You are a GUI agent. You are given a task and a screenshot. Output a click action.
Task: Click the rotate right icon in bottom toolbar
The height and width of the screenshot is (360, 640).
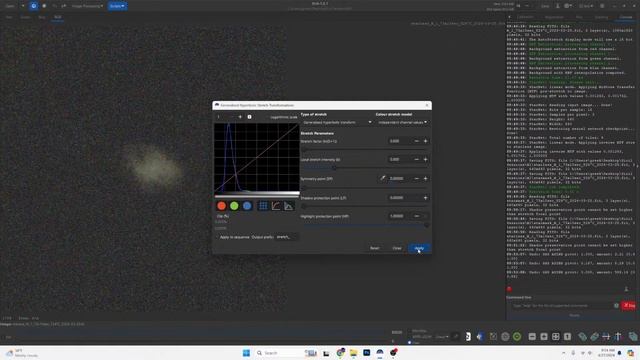[x=594, y=337]
